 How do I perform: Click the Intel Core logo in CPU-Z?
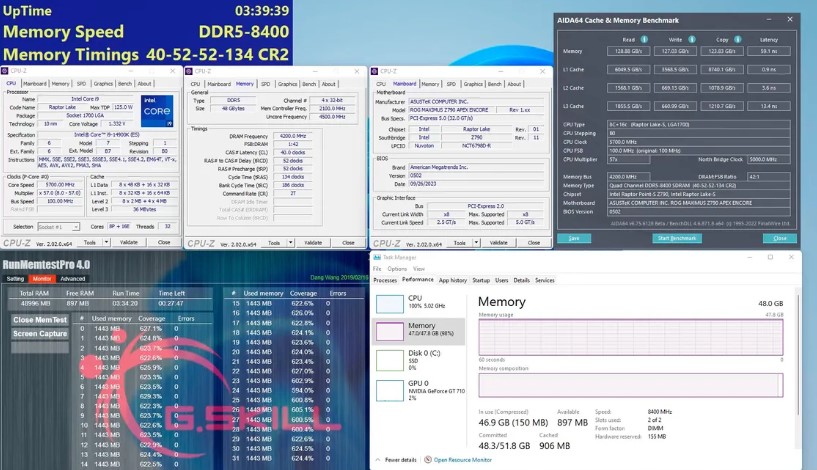click(x=157, y=111)
